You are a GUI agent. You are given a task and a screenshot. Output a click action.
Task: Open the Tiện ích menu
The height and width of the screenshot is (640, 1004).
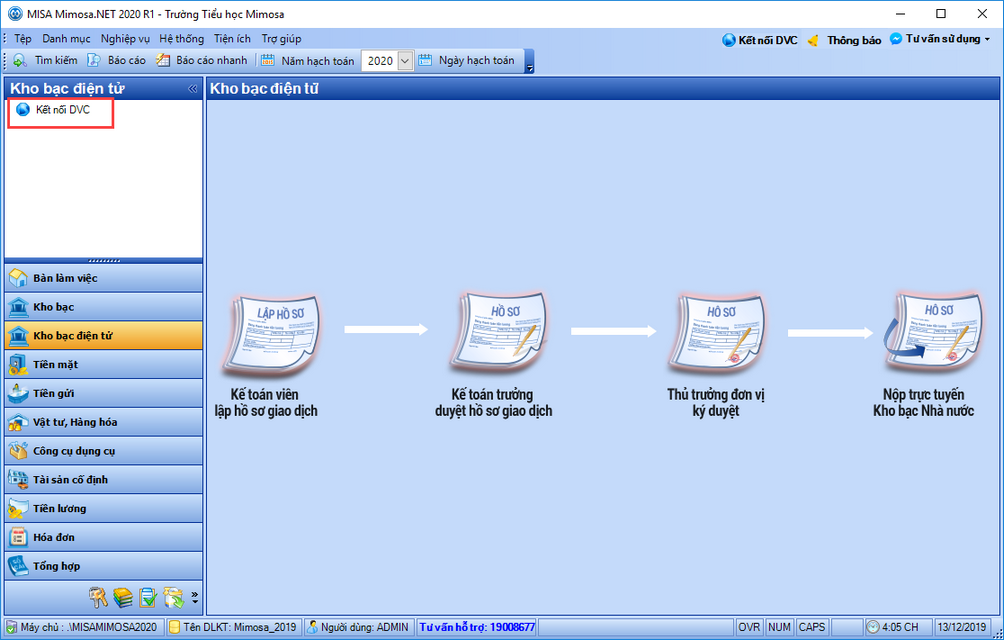232,39
